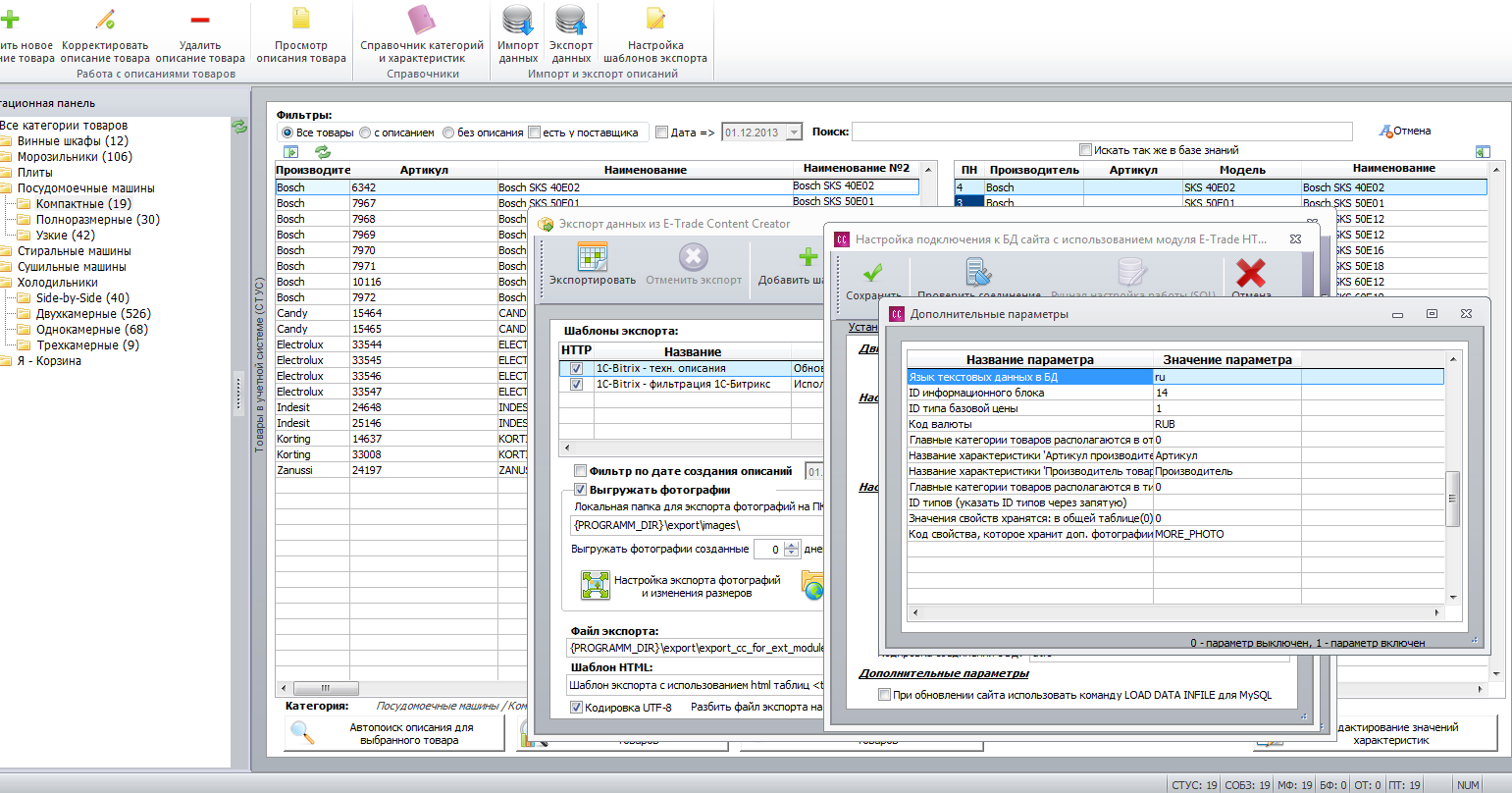Viewport: 1512px width, 793px height.
Task: Select the Код валюты parameter row
Action: click(1175, 424)
